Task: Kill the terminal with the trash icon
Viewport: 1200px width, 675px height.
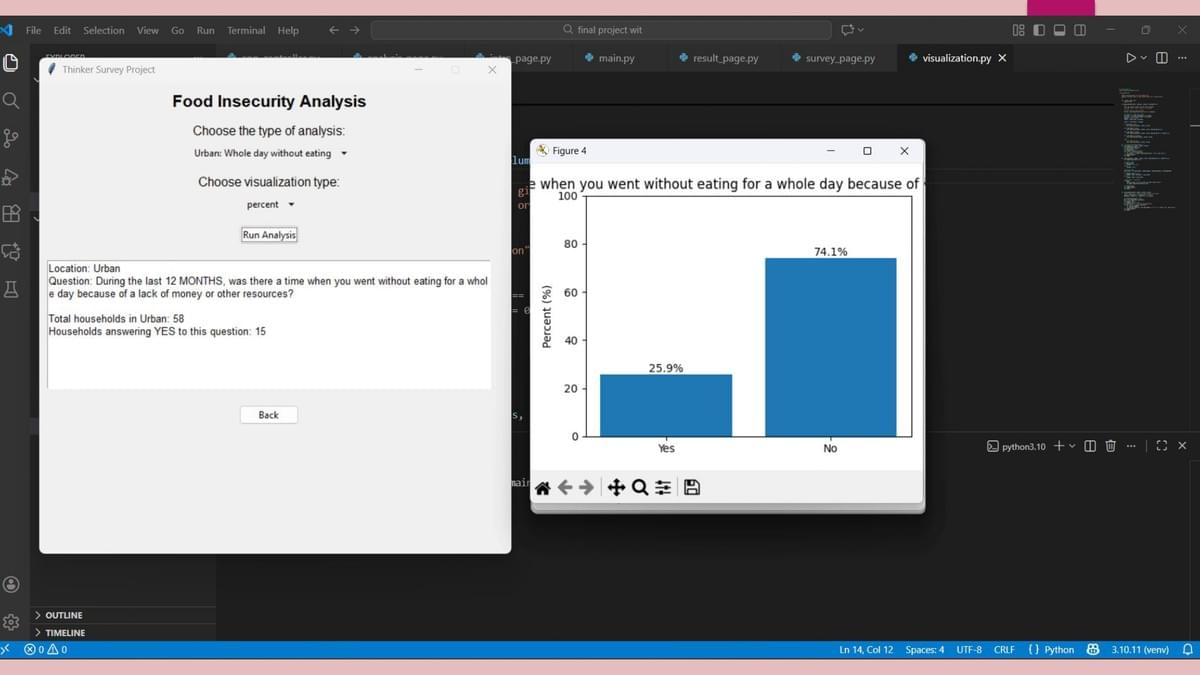Action: 1110,446
